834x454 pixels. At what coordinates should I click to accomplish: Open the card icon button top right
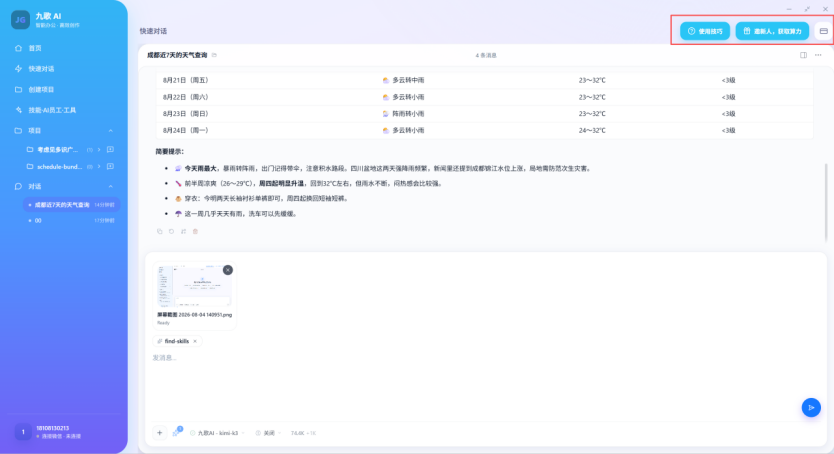tap(823, 31)
